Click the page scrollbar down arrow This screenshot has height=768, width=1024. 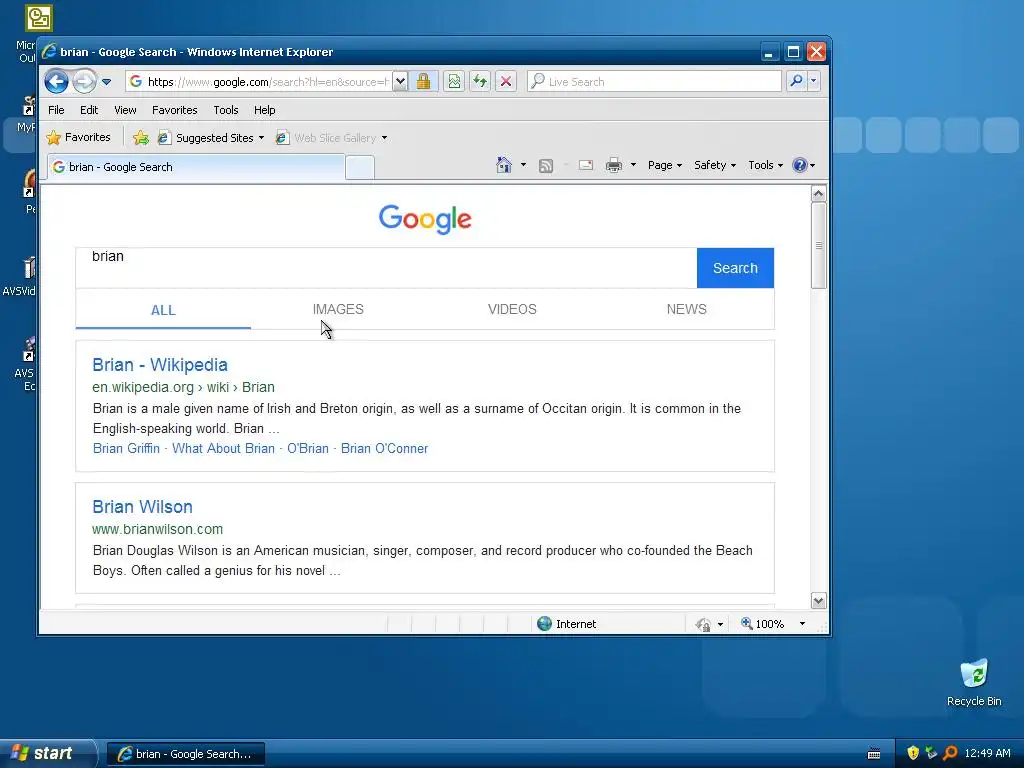click(818, 600)
